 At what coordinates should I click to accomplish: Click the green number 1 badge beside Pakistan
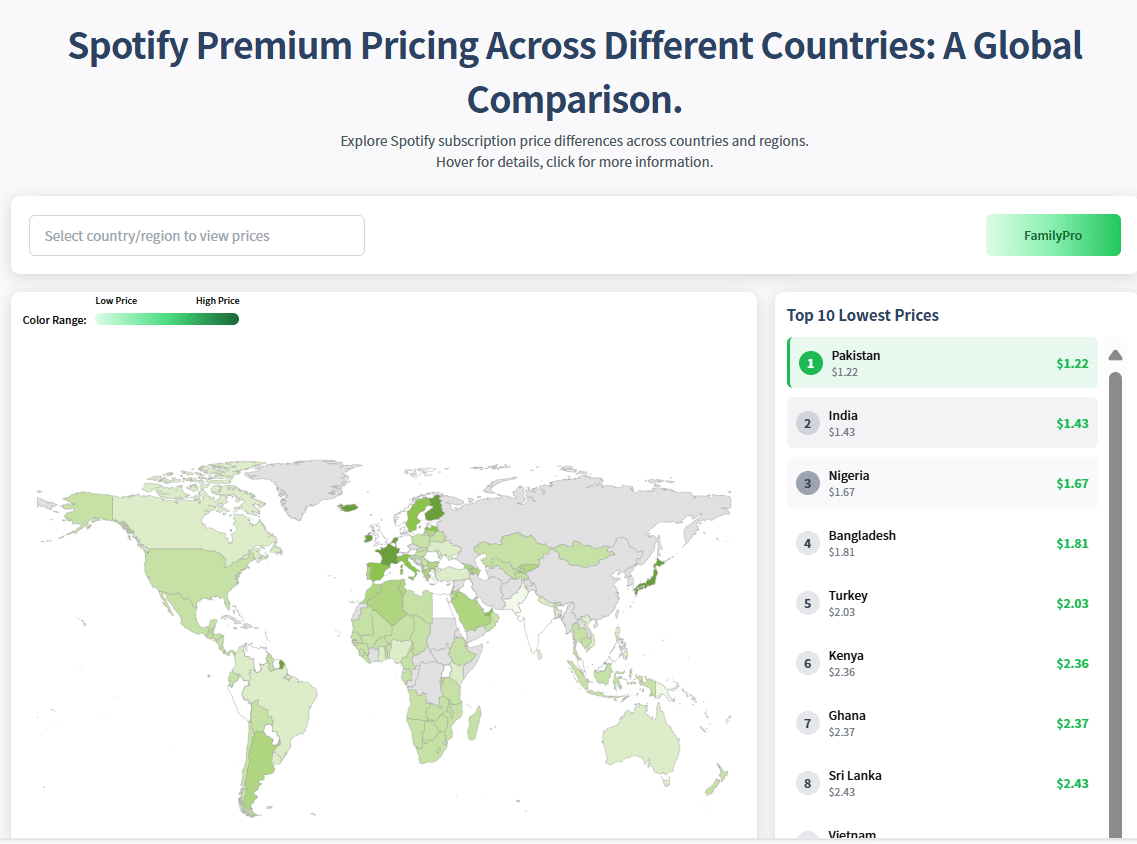[810, 363]
